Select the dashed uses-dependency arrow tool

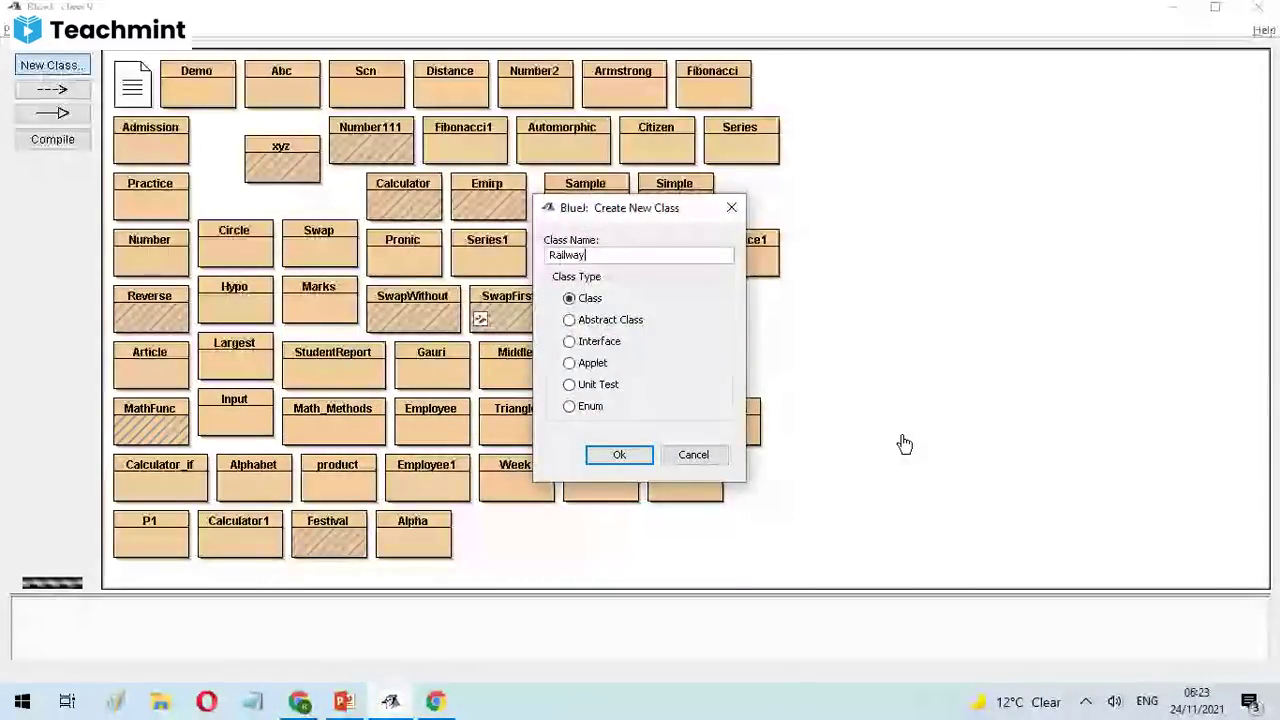pyautogui.click(x=52, y=90)
